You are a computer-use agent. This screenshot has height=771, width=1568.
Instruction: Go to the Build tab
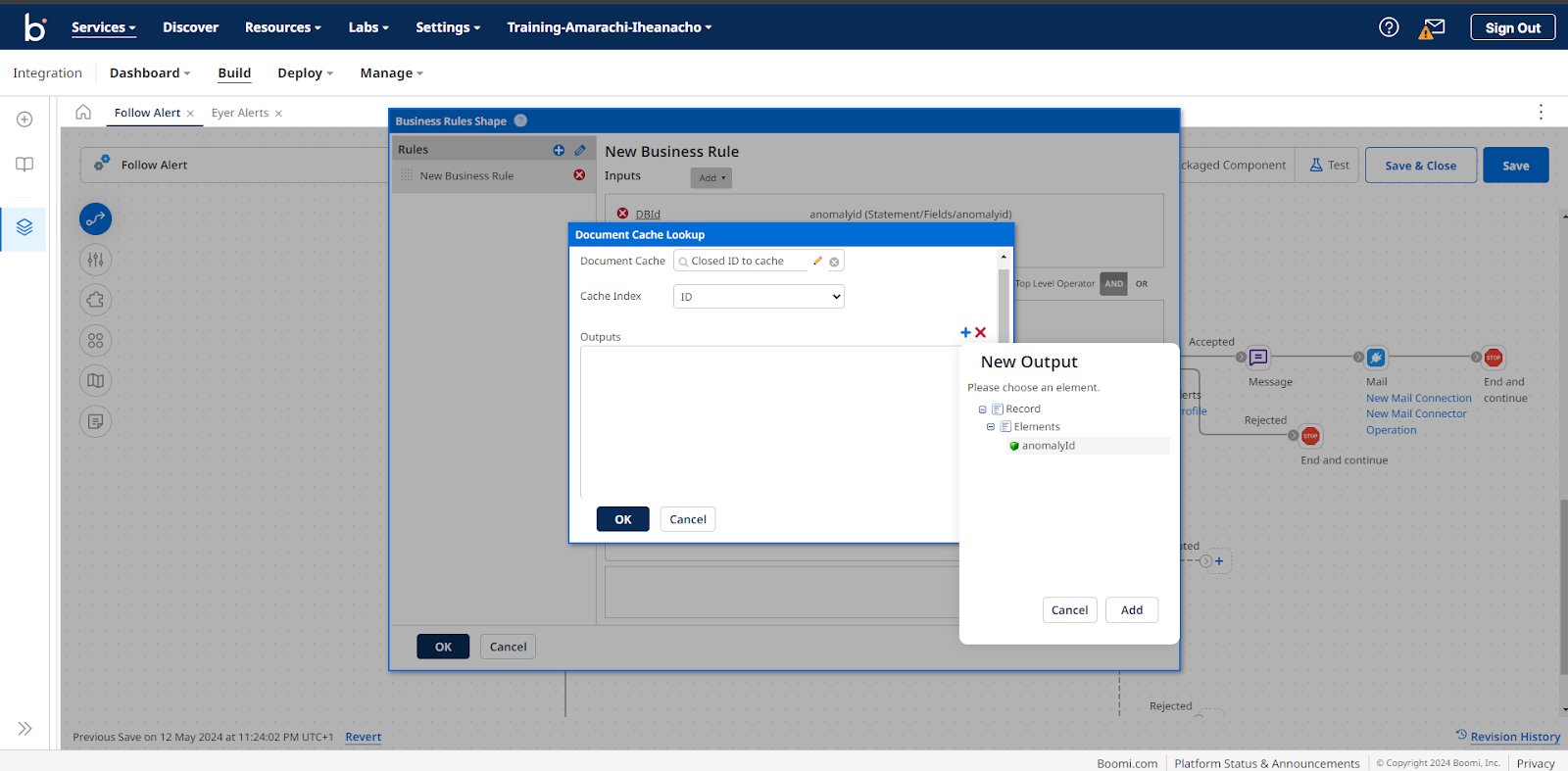[x=234, y=73]
